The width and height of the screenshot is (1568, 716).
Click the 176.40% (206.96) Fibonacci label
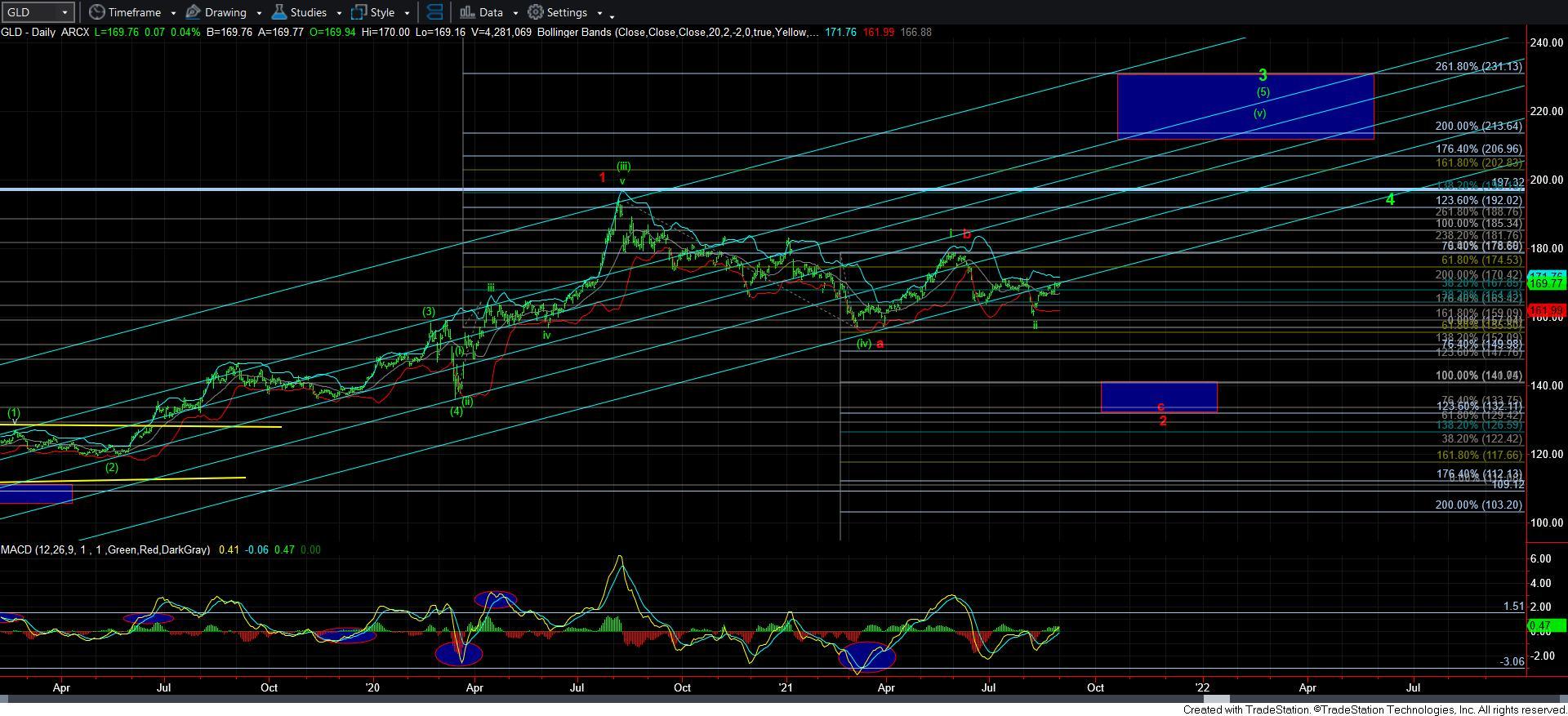click(1478, 149)
